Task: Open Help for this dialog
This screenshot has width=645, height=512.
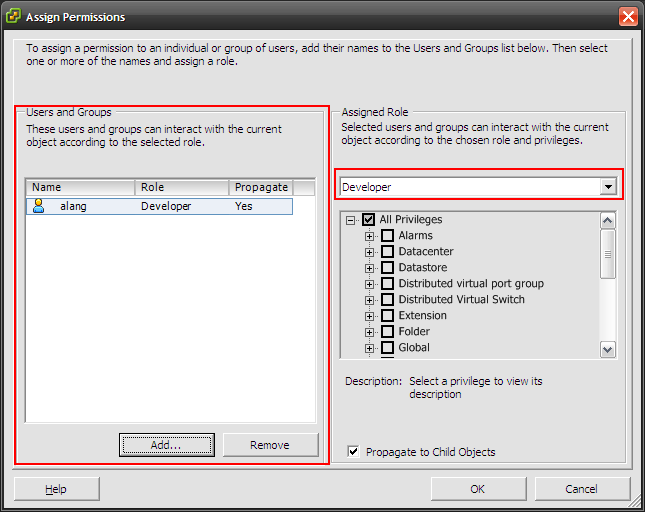Action: tap(57, 489)
